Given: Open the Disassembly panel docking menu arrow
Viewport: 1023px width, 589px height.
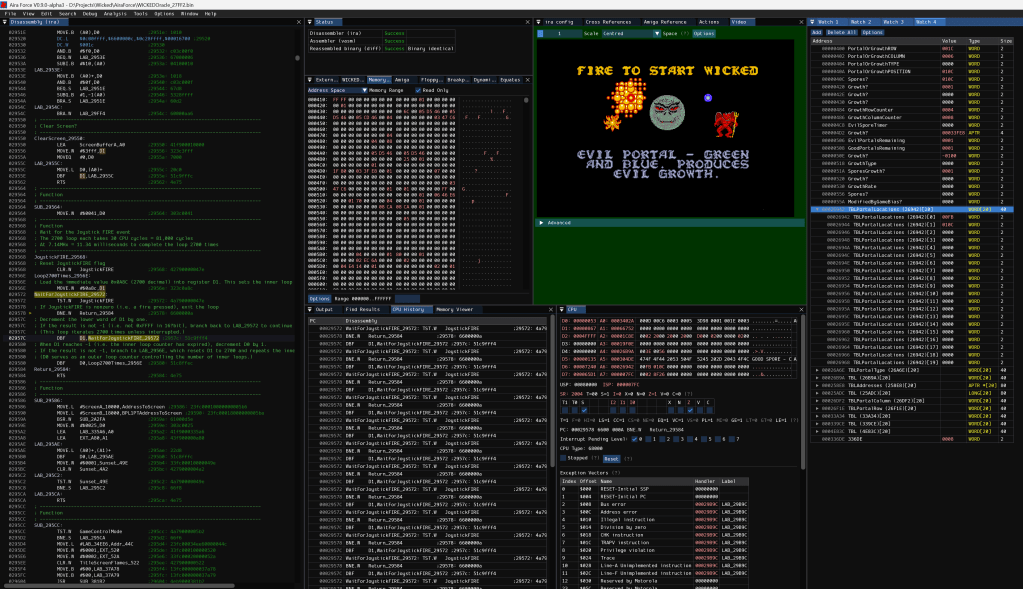Looking at the screenshot, I should click(5, 21).
